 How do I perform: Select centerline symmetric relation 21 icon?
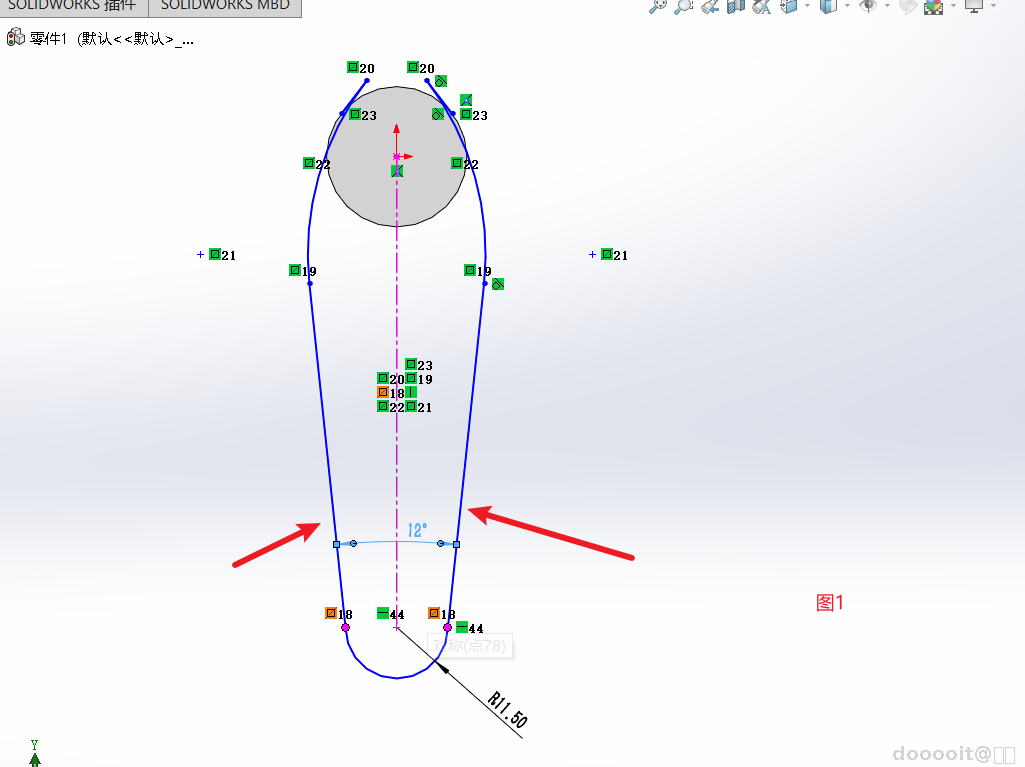click(411, 407)
